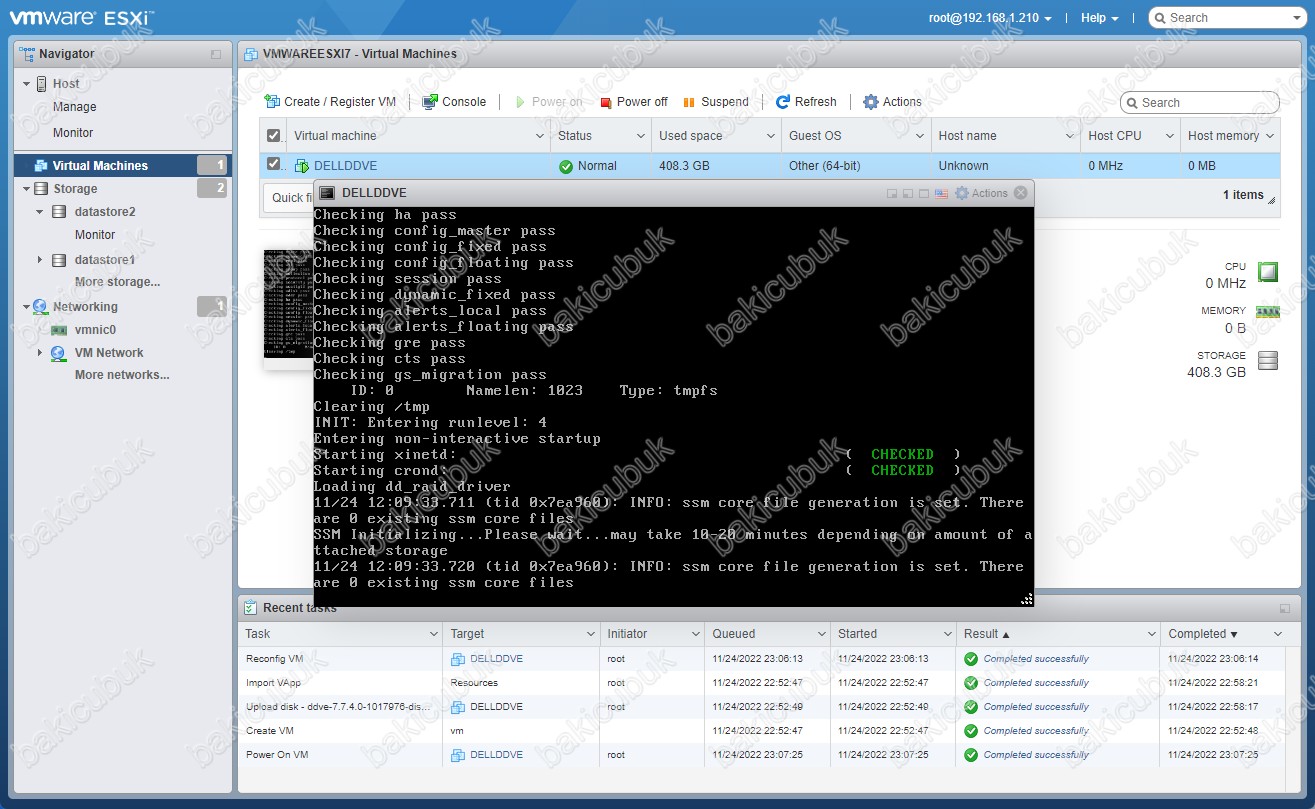Toggle the select-all VMs header checkbox
This screenshot has height=809, width=1315.
(x=274, y=135)
